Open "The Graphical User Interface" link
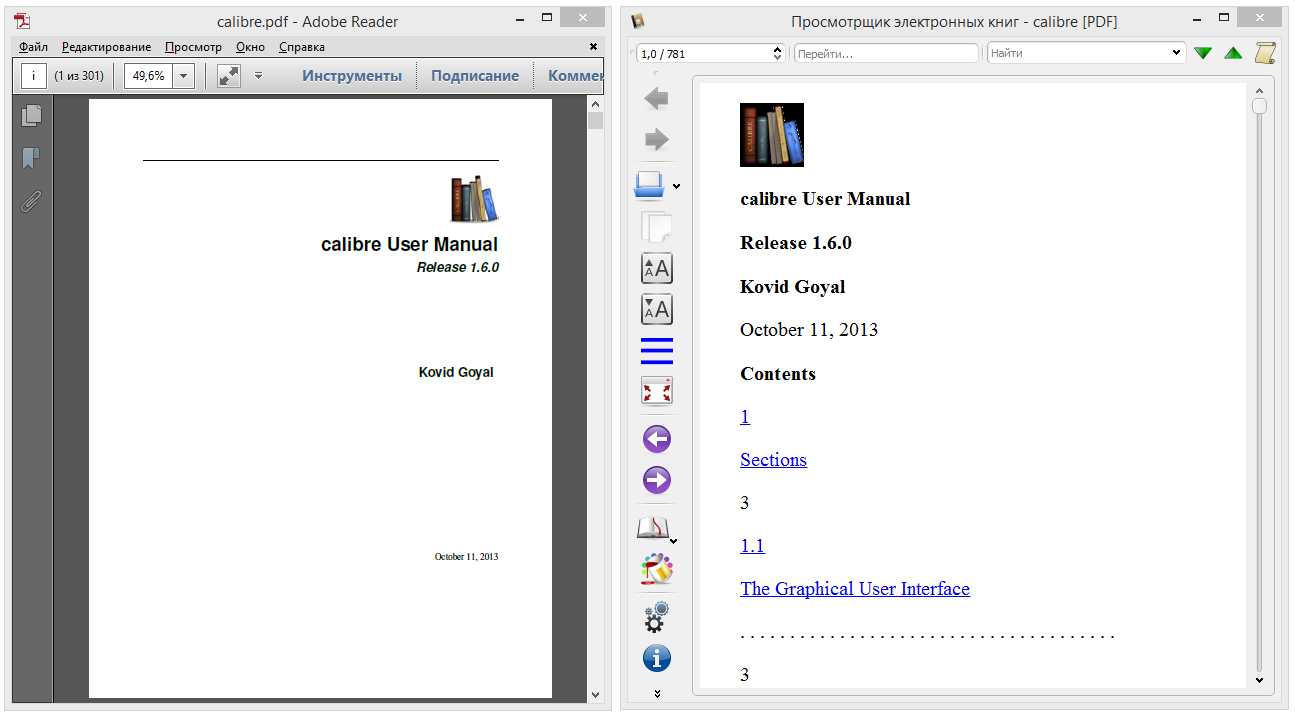 click(x=855, y=589)
